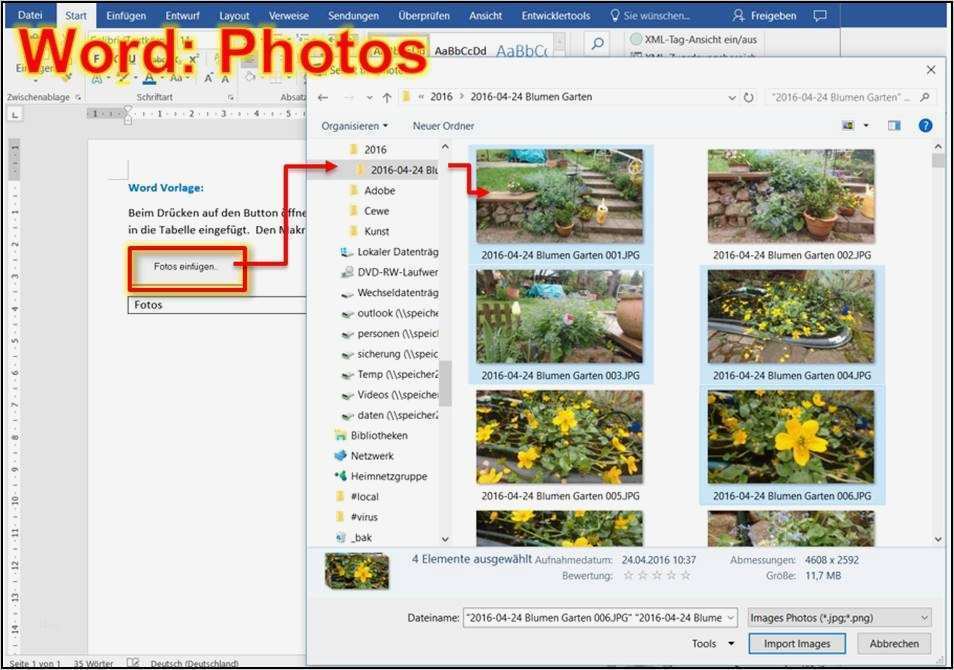Click the text highlight color icon
Image resolution: width=954 pixels, height=670 pixels.
coord(124,79)
